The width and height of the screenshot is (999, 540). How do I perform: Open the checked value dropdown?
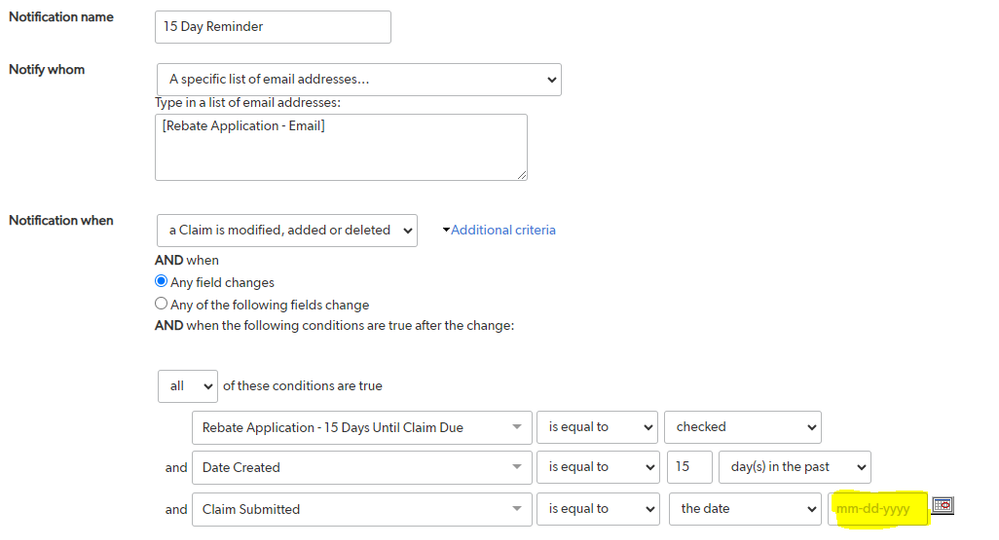(x=743, y=427)
